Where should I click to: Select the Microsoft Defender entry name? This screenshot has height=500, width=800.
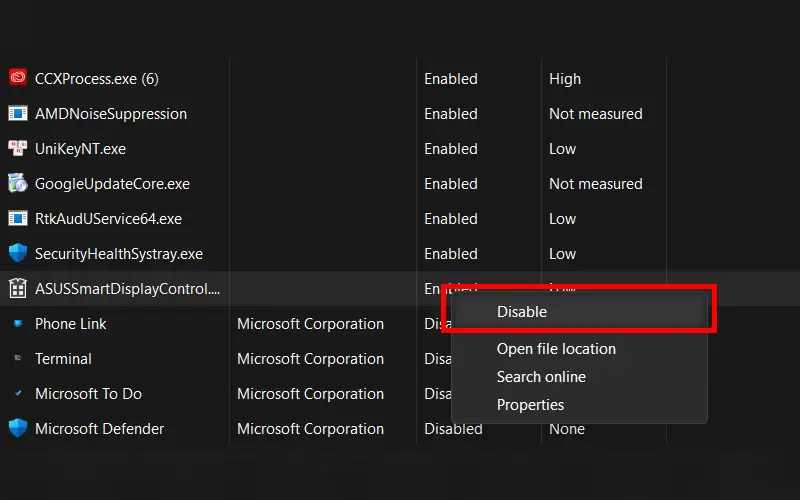click(99, 429)
